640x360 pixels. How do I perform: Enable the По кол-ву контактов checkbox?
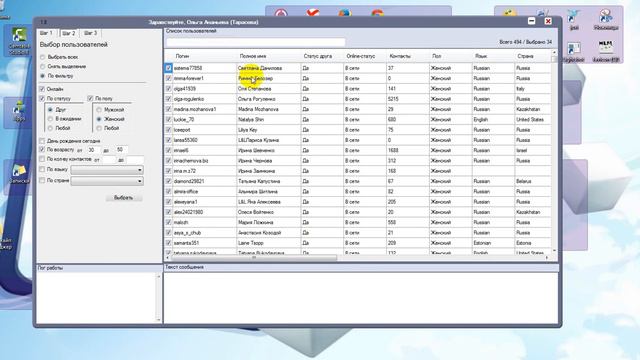tap(42, 159)
